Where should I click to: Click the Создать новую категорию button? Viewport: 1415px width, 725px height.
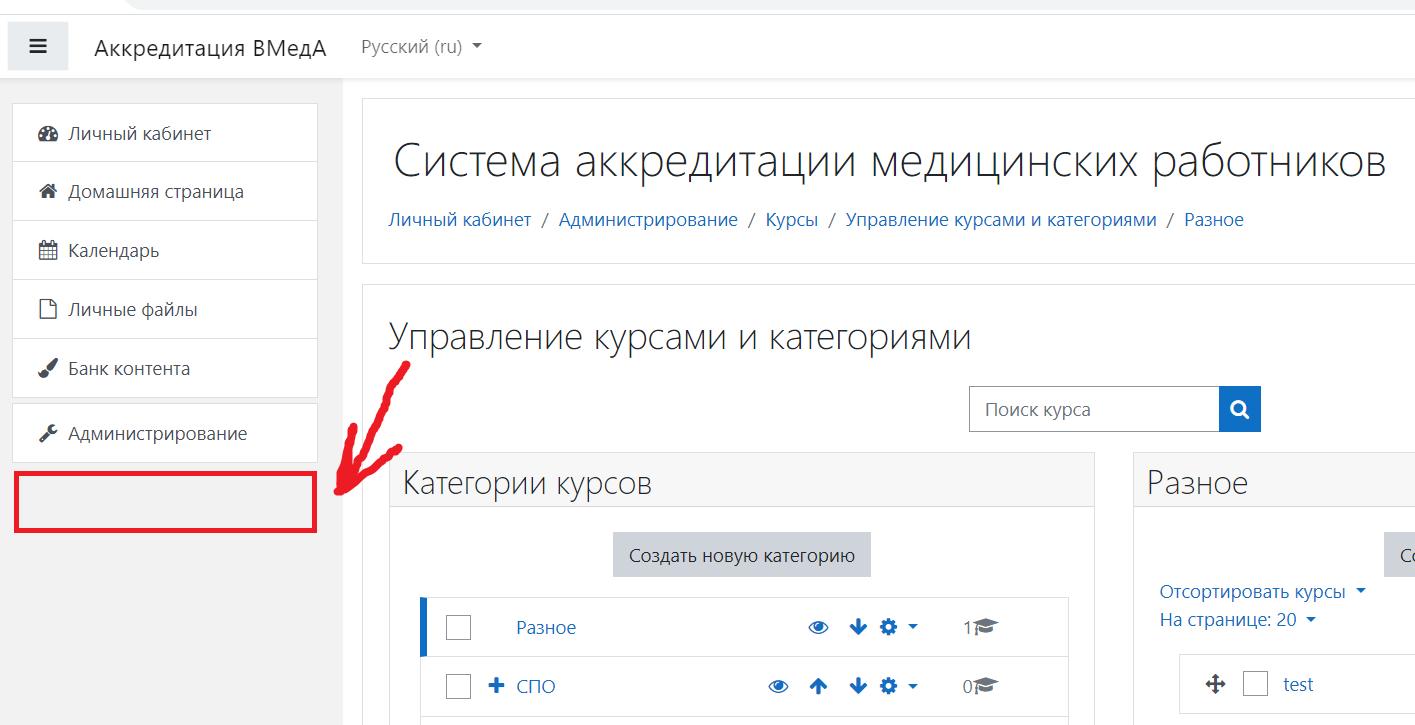741,555
